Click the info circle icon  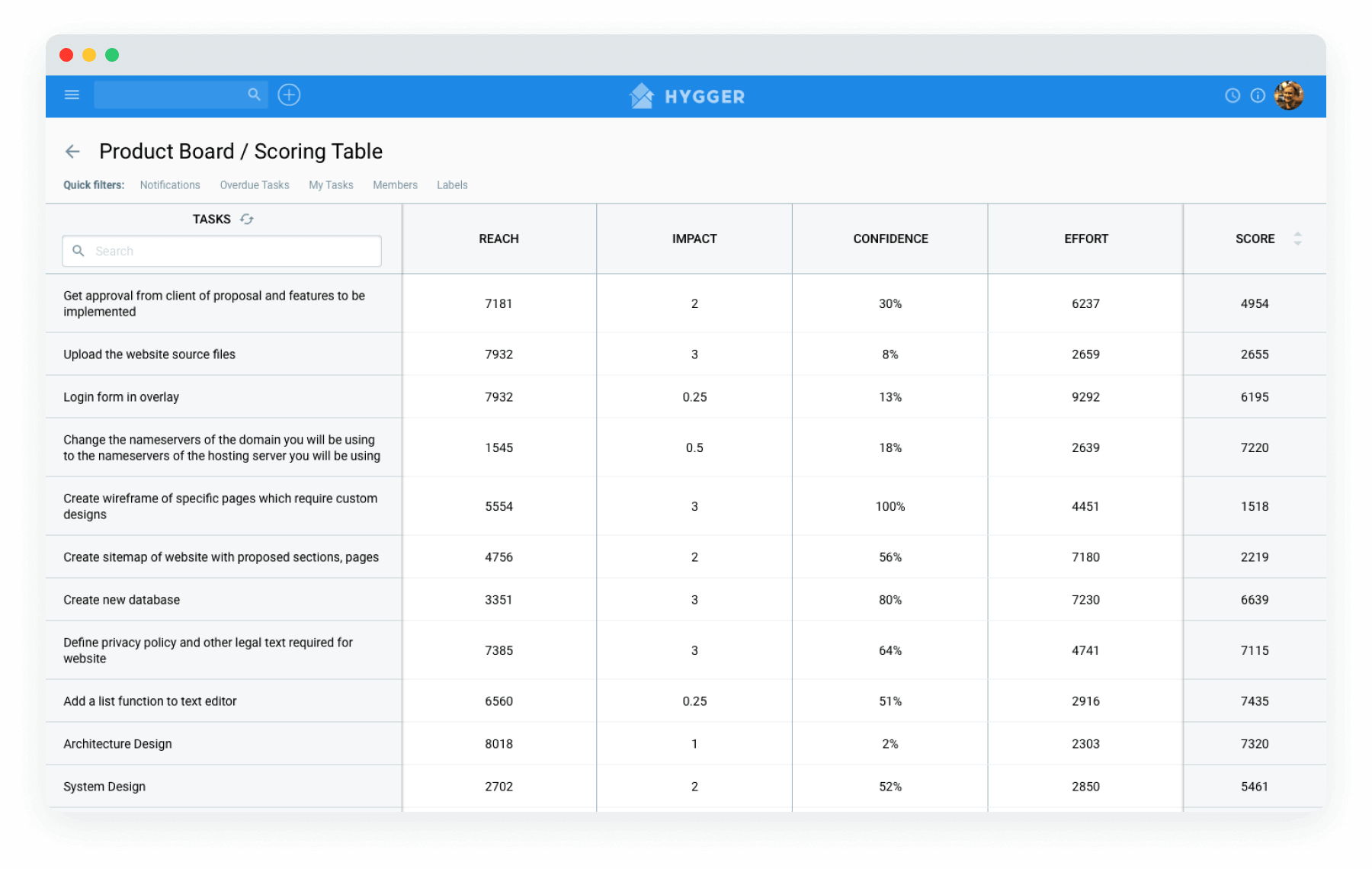pos(1258,96)
